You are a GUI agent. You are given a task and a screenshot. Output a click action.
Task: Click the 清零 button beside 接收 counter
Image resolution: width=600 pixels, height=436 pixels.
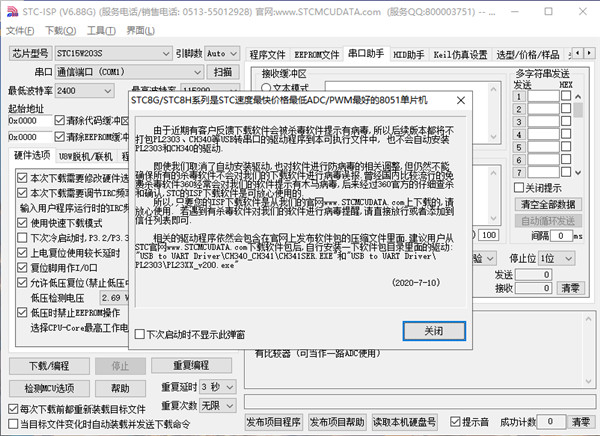coord(570,288)
